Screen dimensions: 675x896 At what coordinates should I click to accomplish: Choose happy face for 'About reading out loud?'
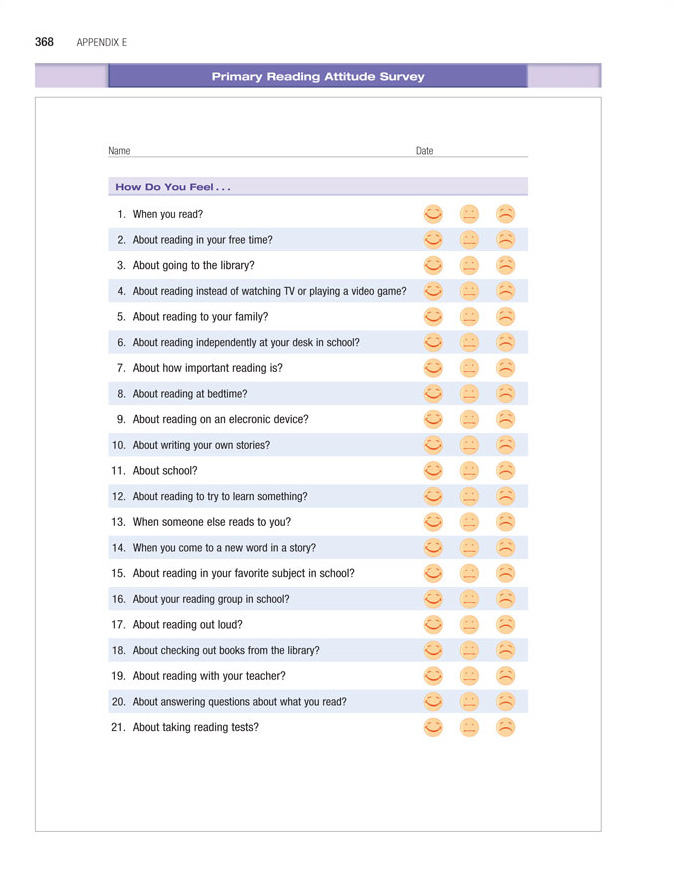pyautogui.click(x=432, y=624)
